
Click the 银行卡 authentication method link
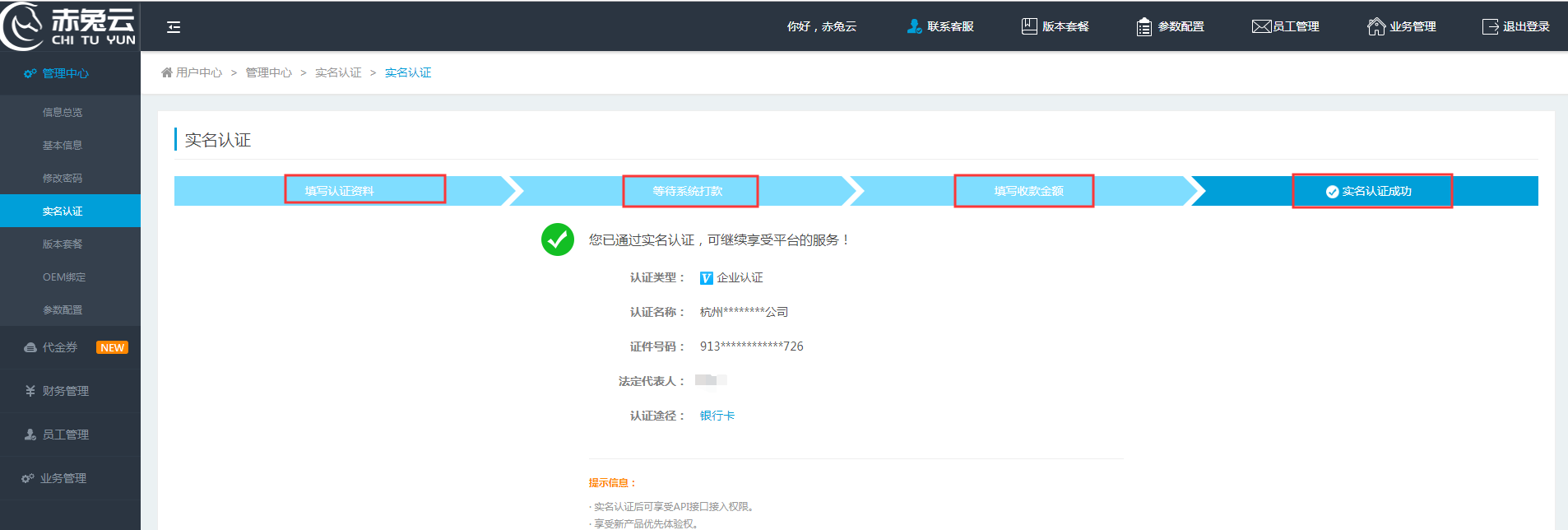pyautogui.click(x=717, y=416)
